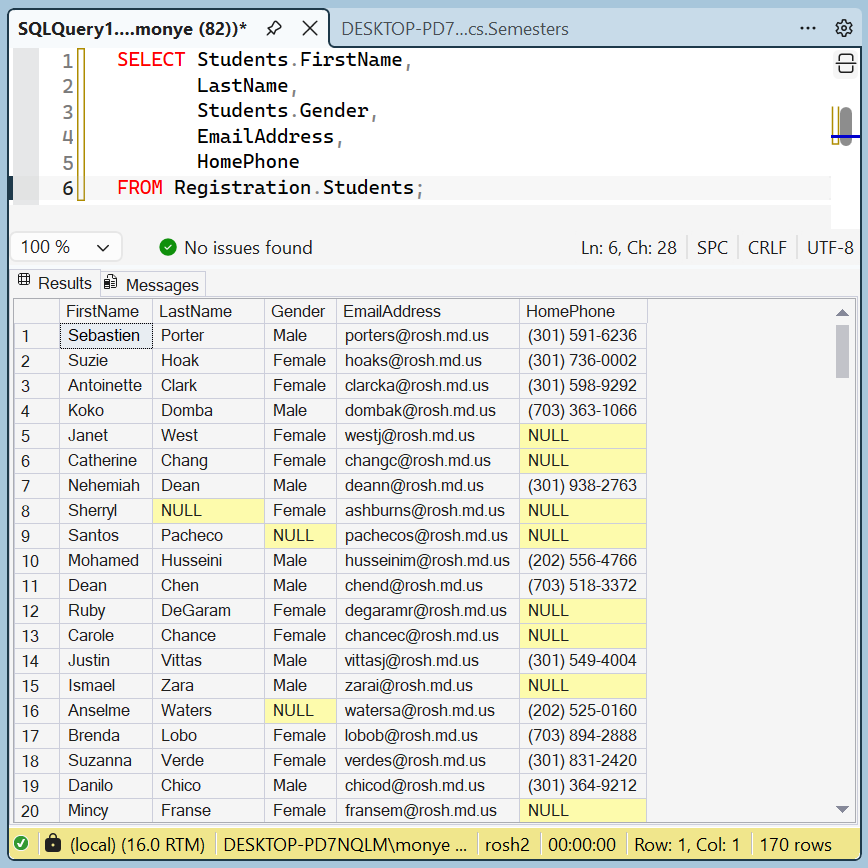This screenshot has width=868, height=868.
Task: Click the Results grid icon
Action: (x=24, y=280)
